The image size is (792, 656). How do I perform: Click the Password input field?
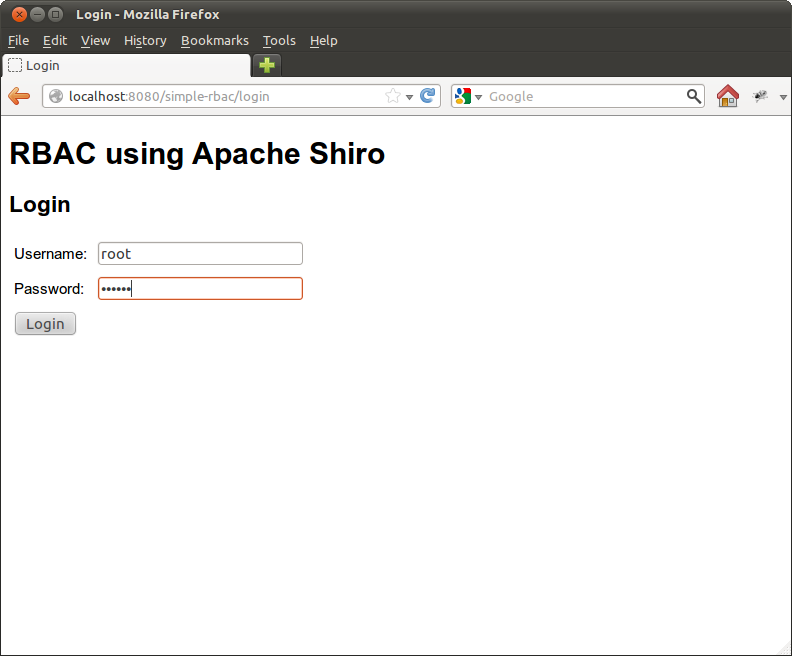[200, 289]
